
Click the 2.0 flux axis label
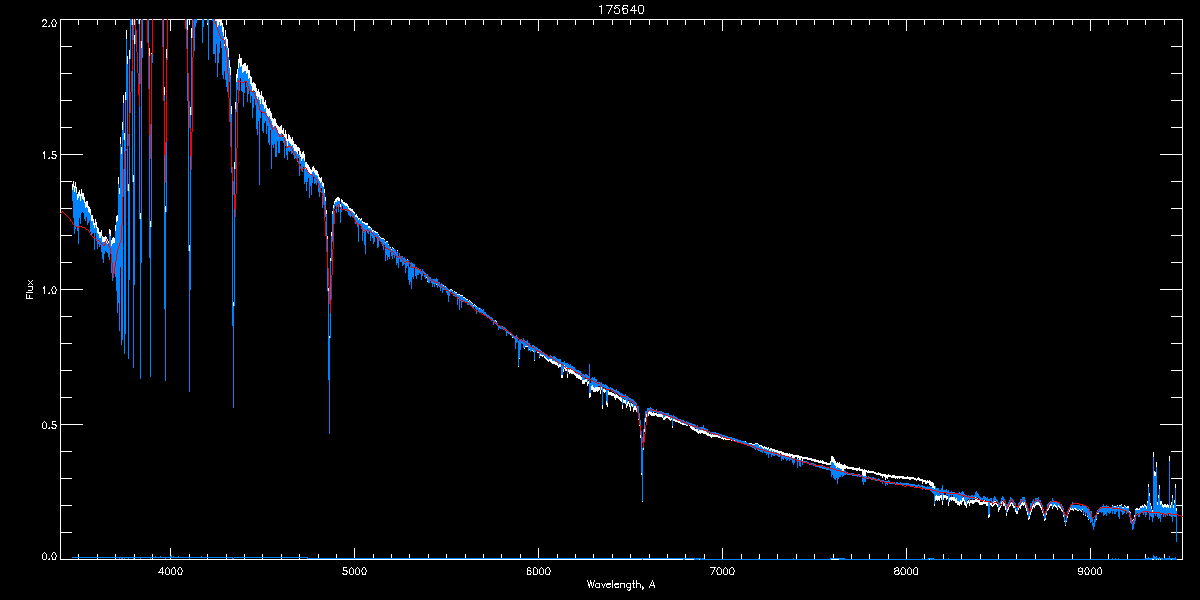pyautogui.click(x=48, y=21)
